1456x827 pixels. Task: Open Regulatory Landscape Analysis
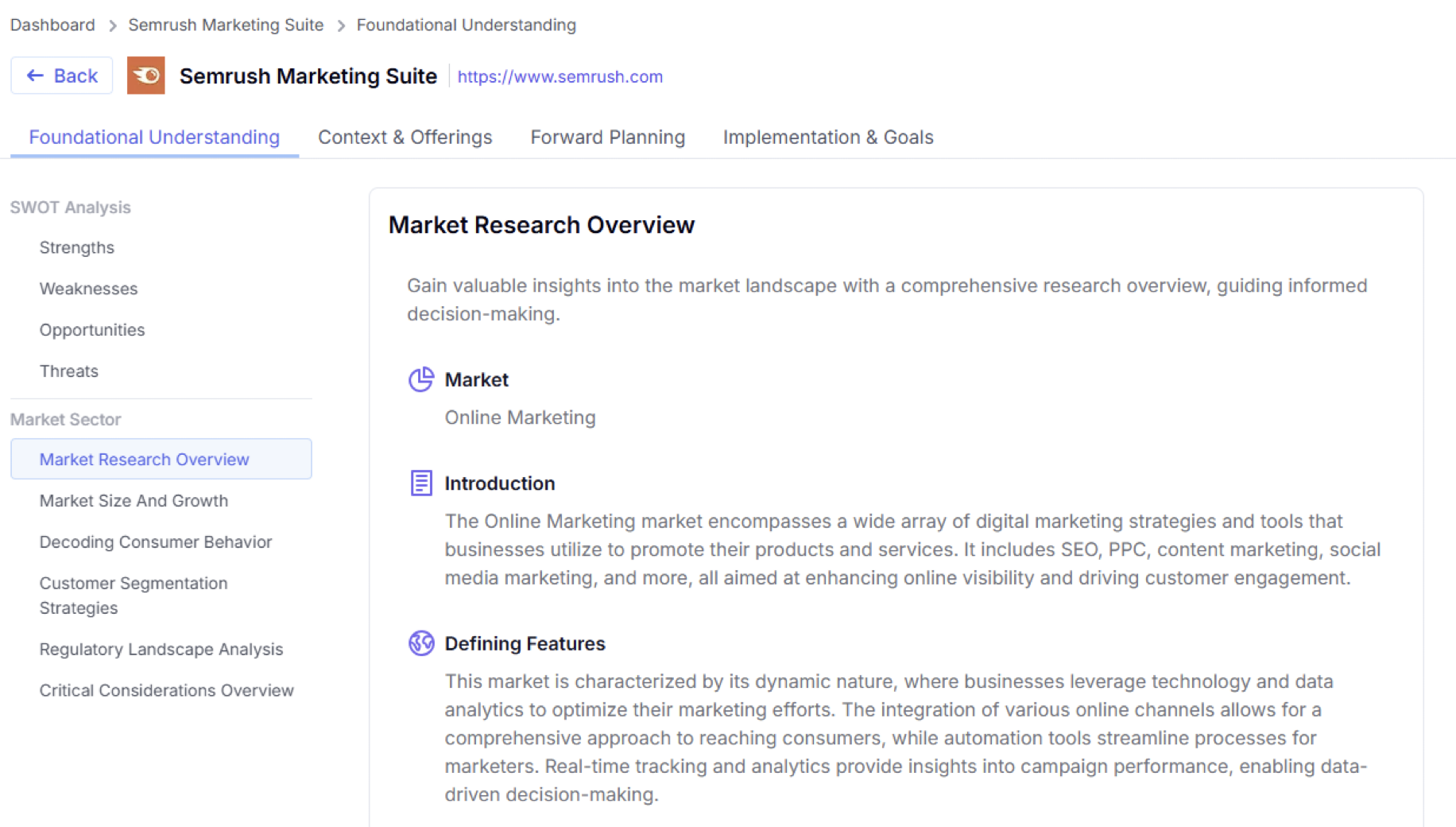[x=161, y=649]
